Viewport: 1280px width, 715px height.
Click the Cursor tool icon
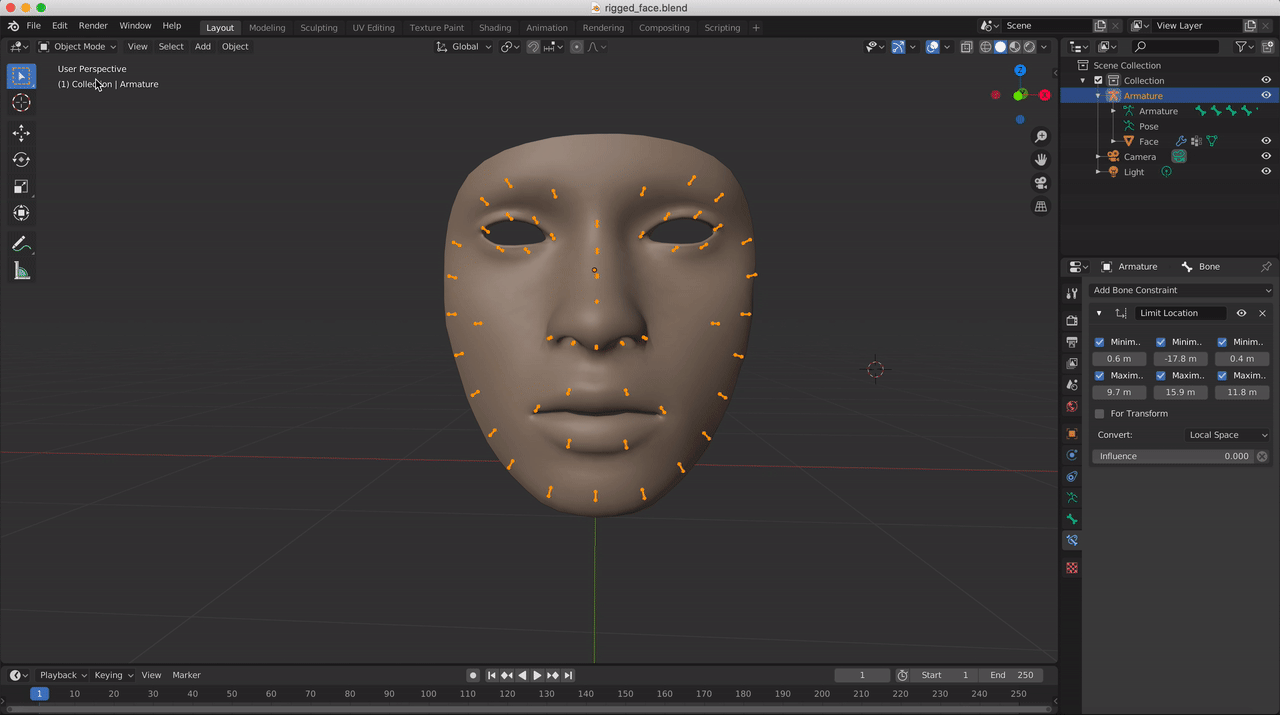(x=21, y=103)
